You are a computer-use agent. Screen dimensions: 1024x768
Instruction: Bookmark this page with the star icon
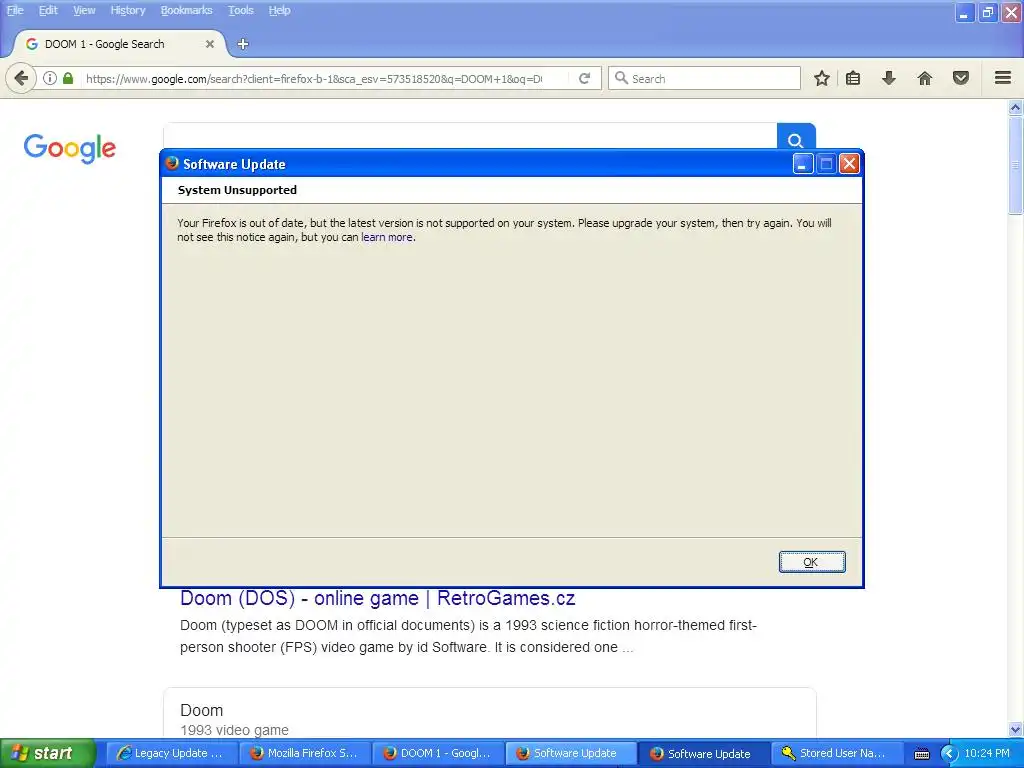tap(822, 78)
